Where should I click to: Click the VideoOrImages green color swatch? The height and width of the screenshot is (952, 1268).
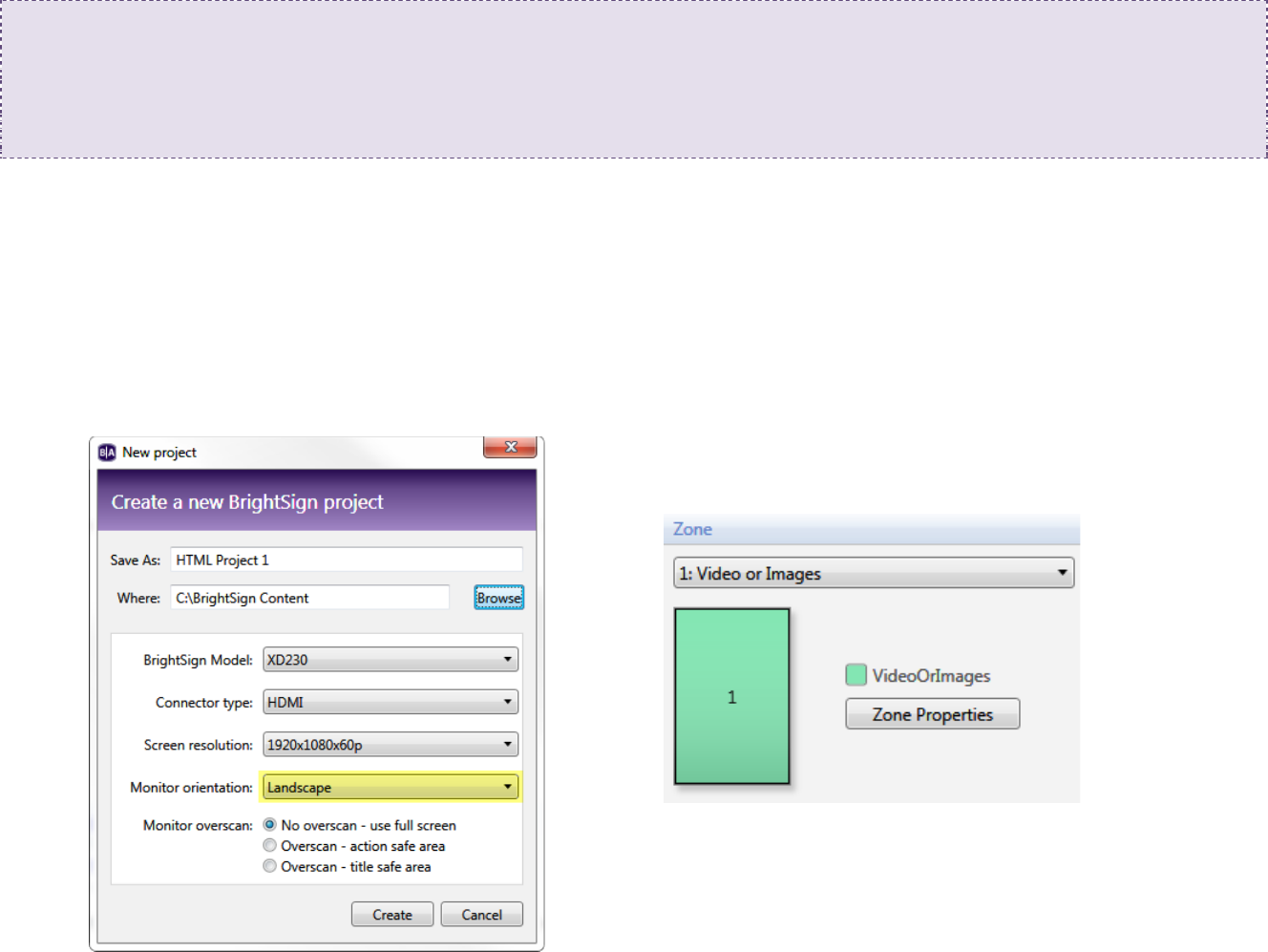point(856,675)
